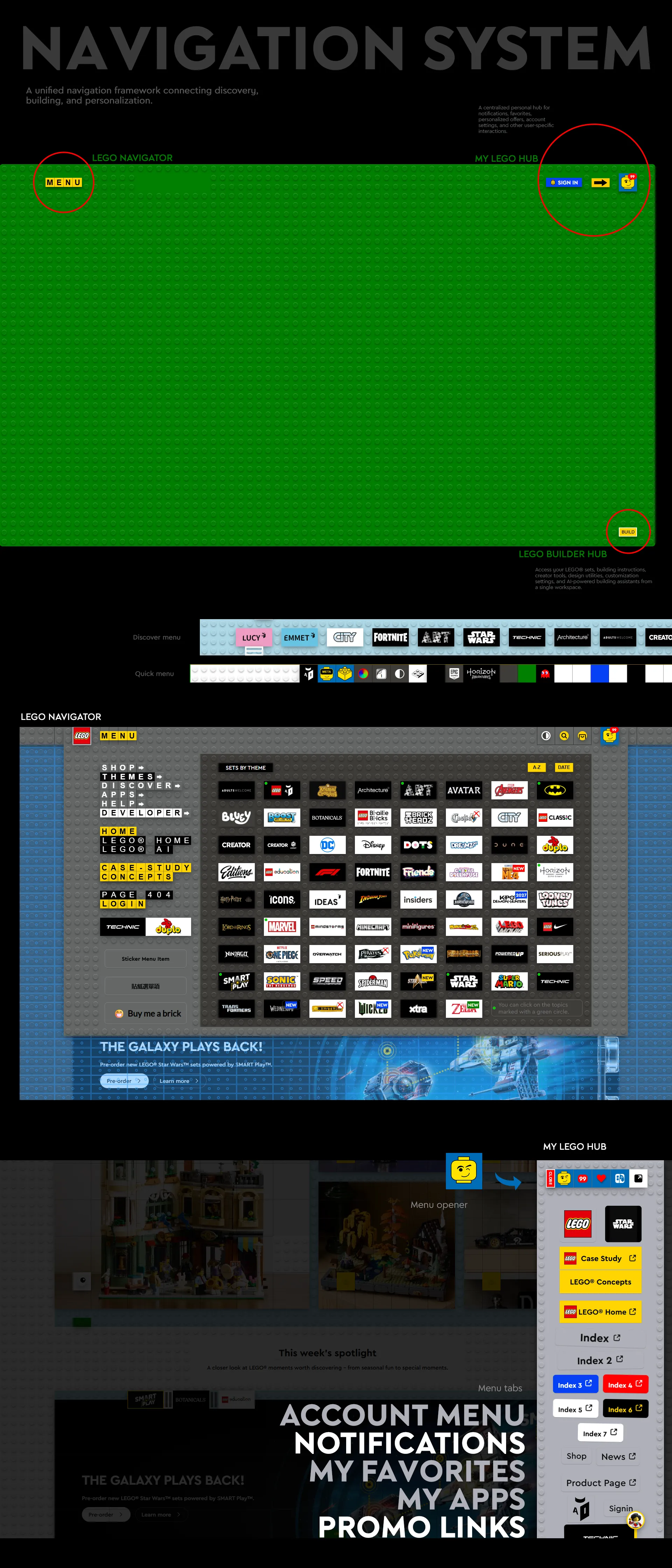Open the yellow MENU button on green baseplate
Viewport: 672px width, 1568px height.
tap(63, 182)
